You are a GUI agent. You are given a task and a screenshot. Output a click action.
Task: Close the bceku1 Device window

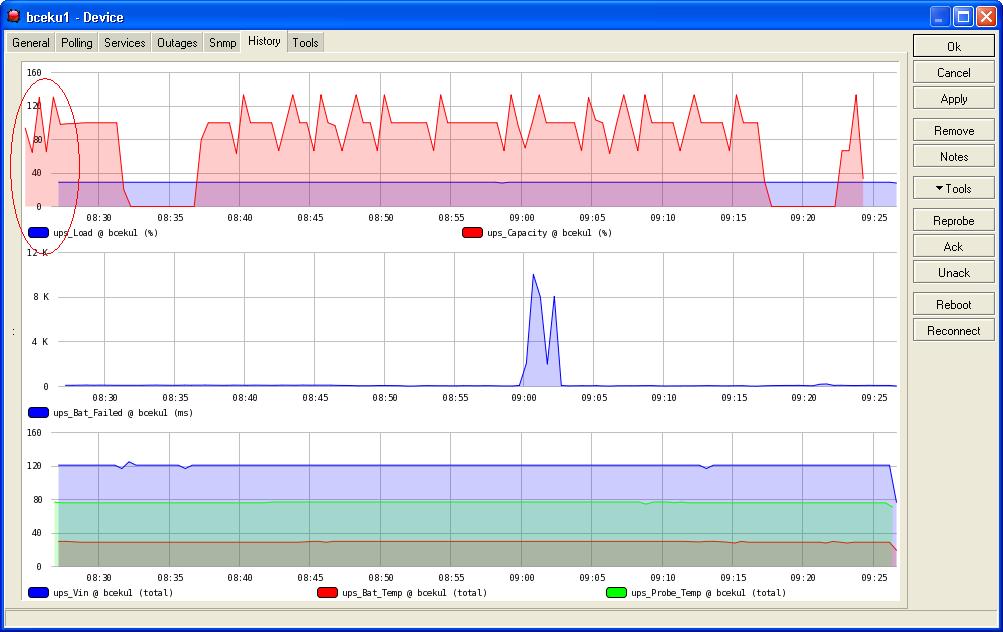coord(987,17)
